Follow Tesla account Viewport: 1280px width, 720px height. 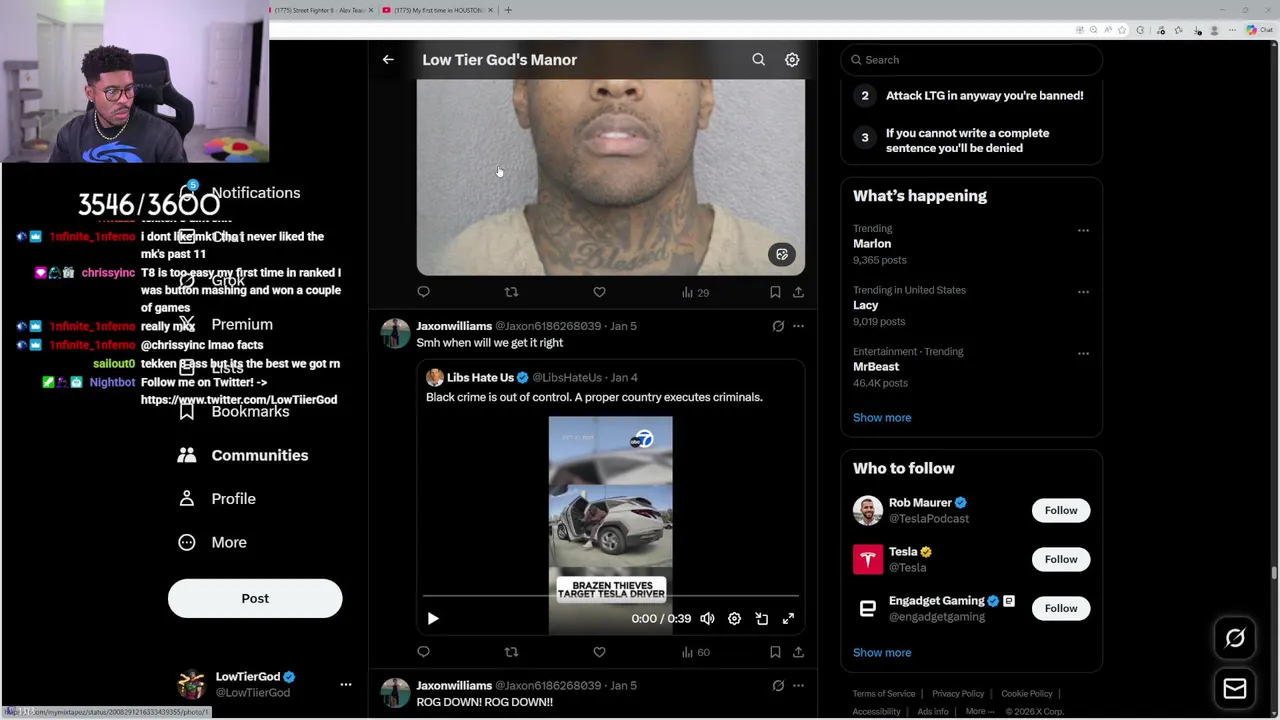click(1061, 559)
